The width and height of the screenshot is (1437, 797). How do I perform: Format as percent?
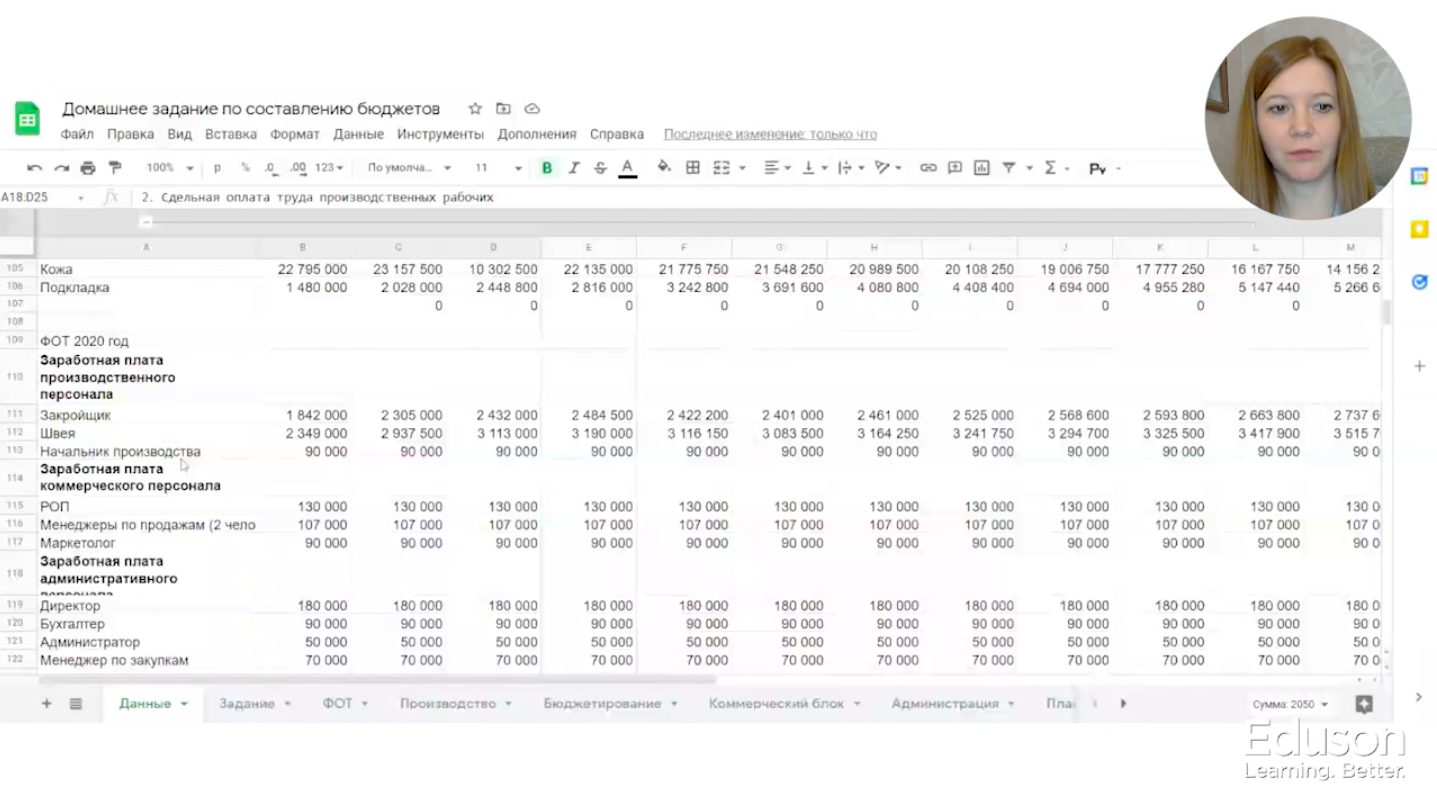tap(245, 168)
